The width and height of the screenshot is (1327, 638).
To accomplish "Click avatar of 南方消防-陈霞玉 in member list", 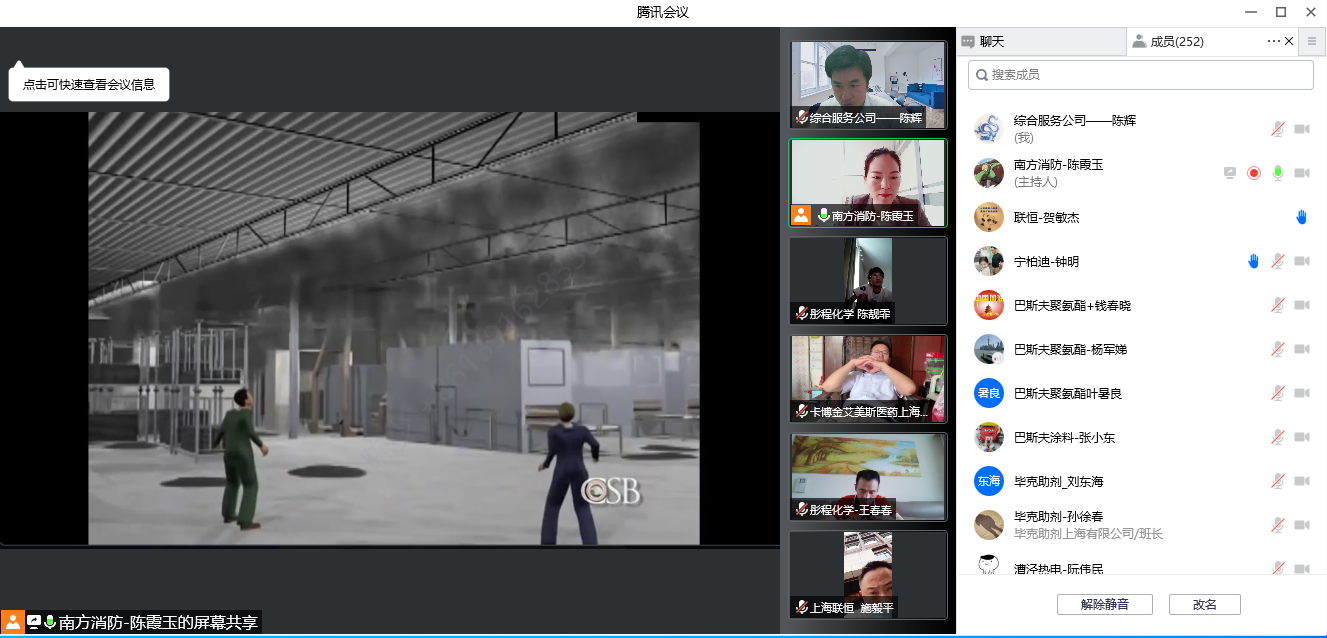I will coord(989,173).
